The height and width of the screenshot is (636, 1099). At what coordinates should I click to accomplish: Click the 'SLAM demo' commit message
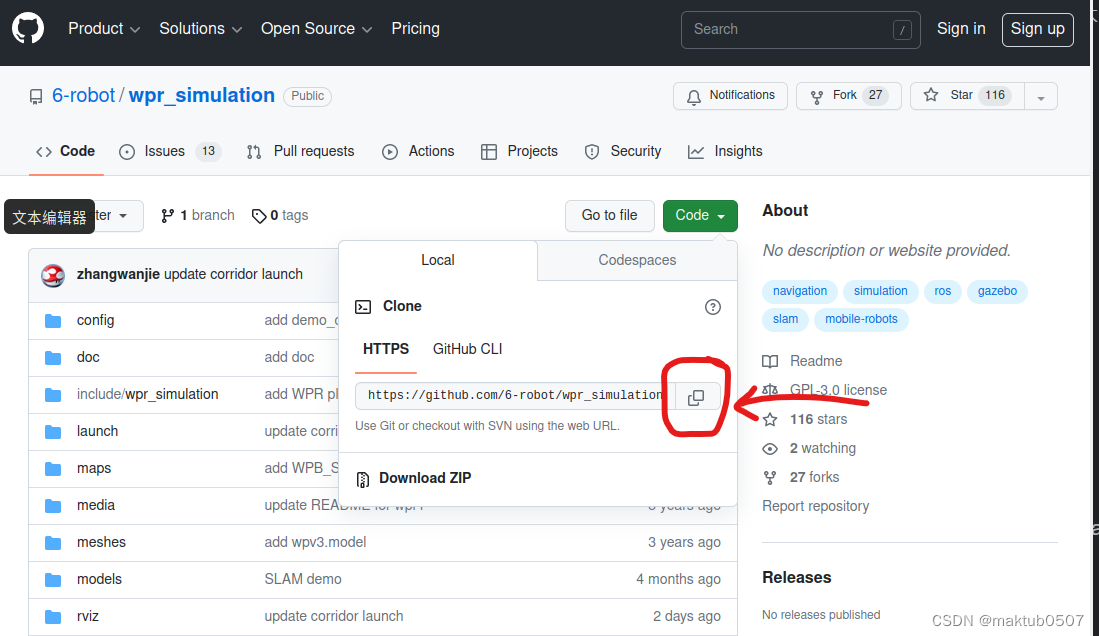(x=303, y=579)
